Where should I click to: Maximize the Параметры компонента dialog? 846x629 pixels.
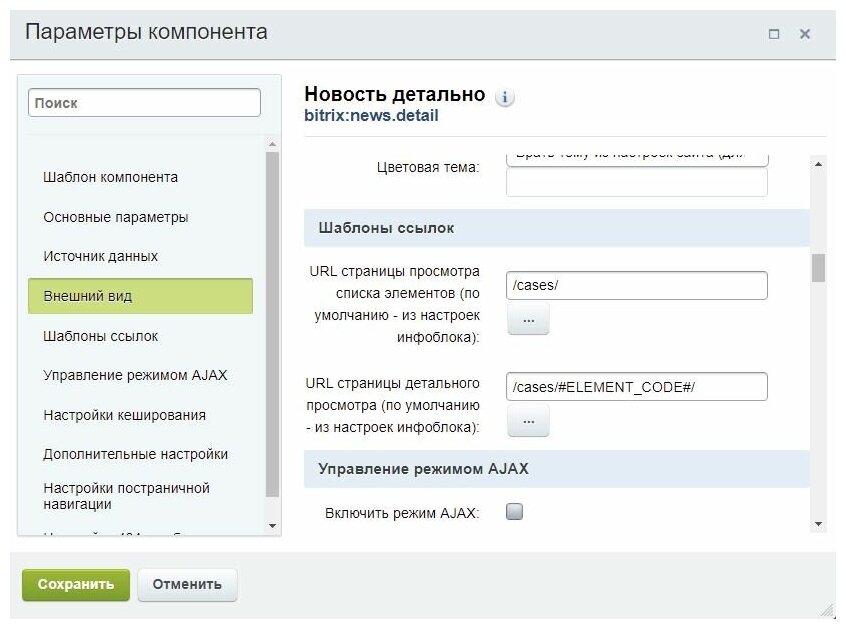click(x=773, y=33)
